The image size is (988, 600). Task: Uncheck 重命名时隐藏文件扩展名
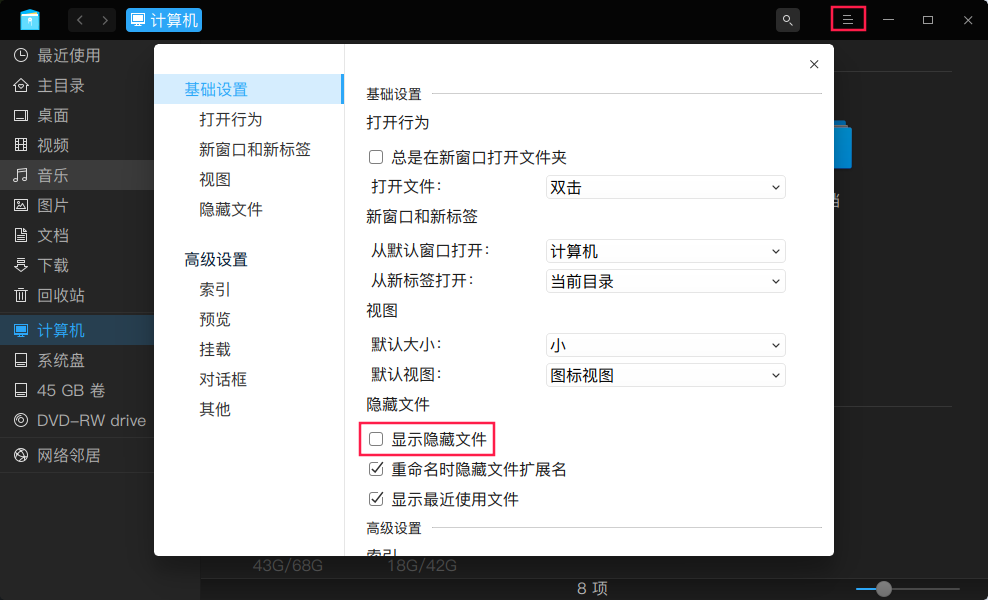(376, 469)
